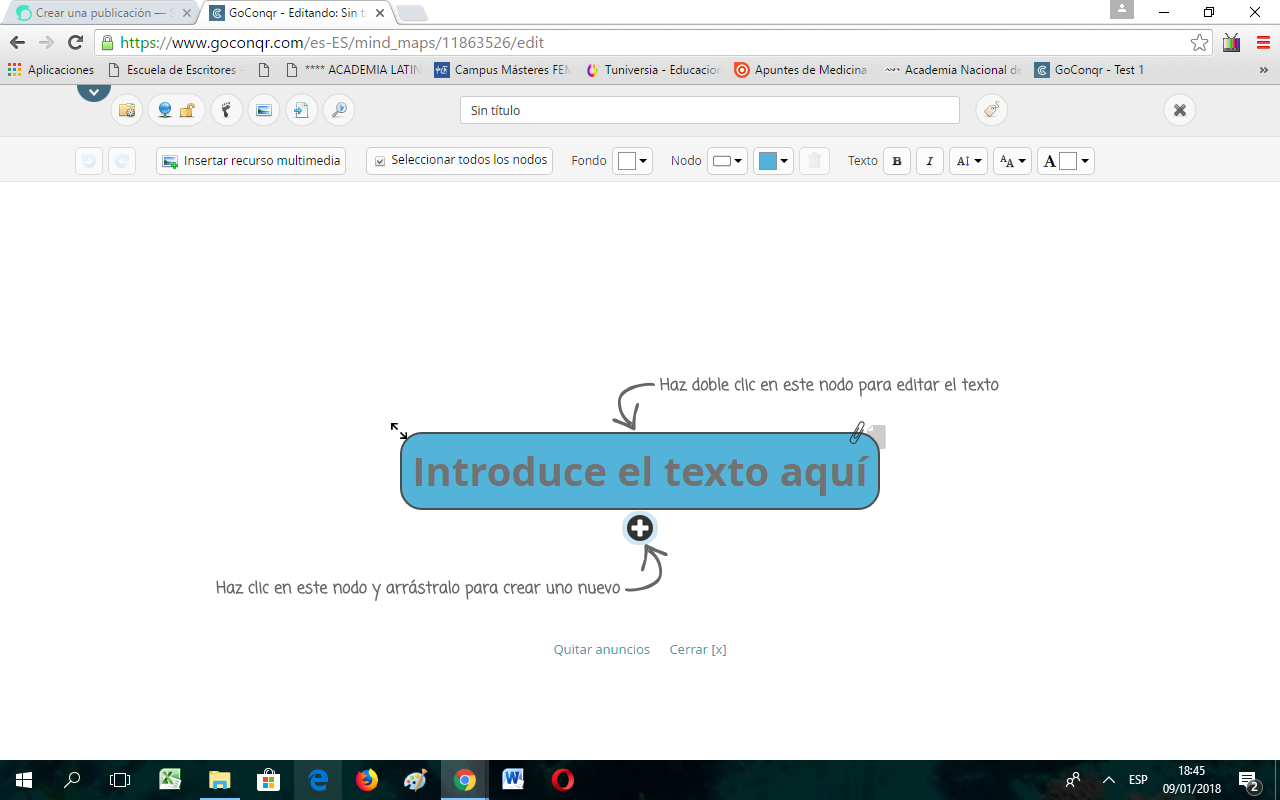Open the Fondo background color dropdown

tap(633, 161)
